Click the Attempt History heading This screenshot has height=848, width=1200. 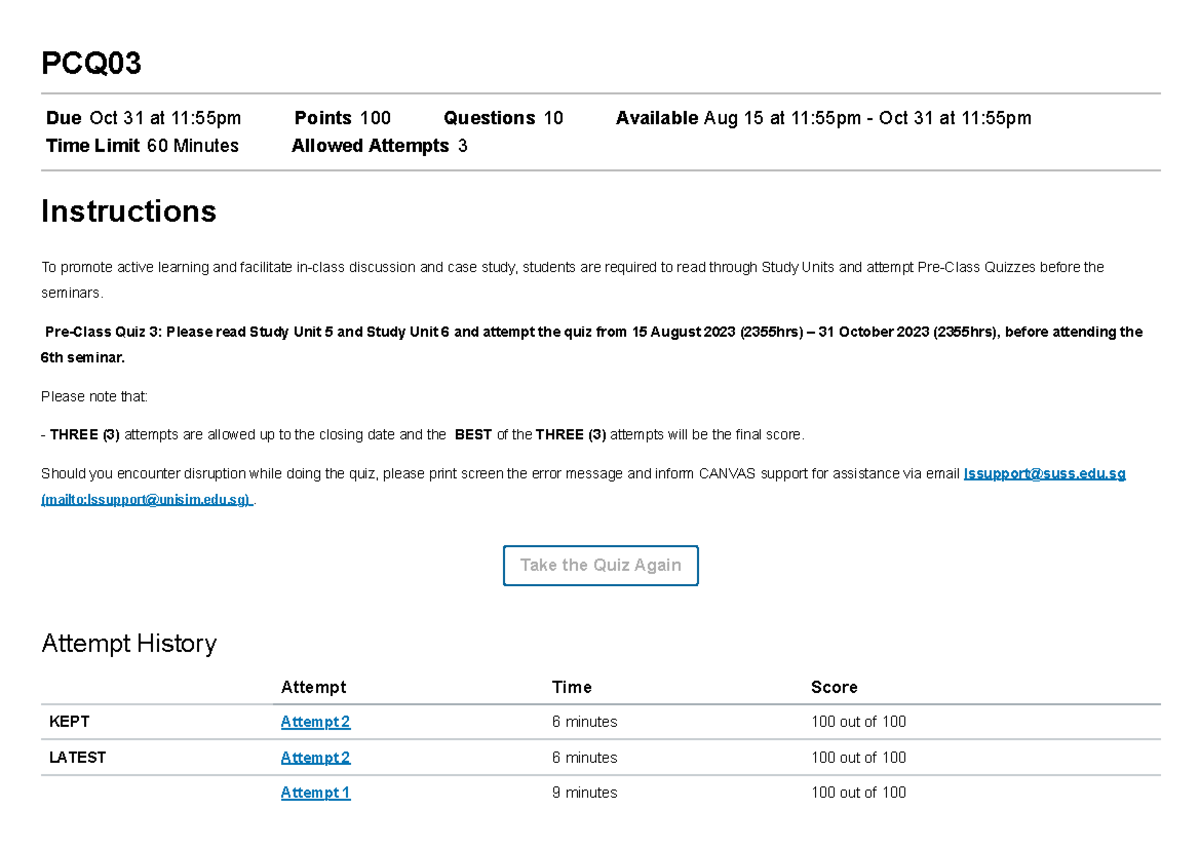tap(129, 643)
